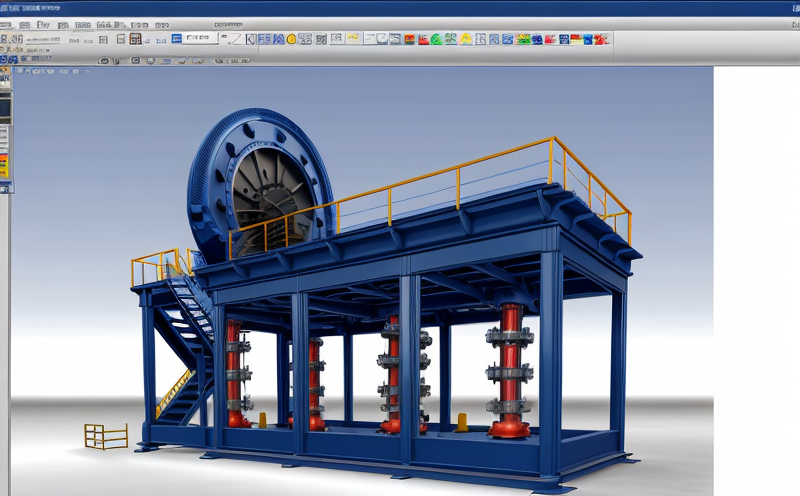
Task: Click the green leaf toolbar icon
Action: point(436,39)
